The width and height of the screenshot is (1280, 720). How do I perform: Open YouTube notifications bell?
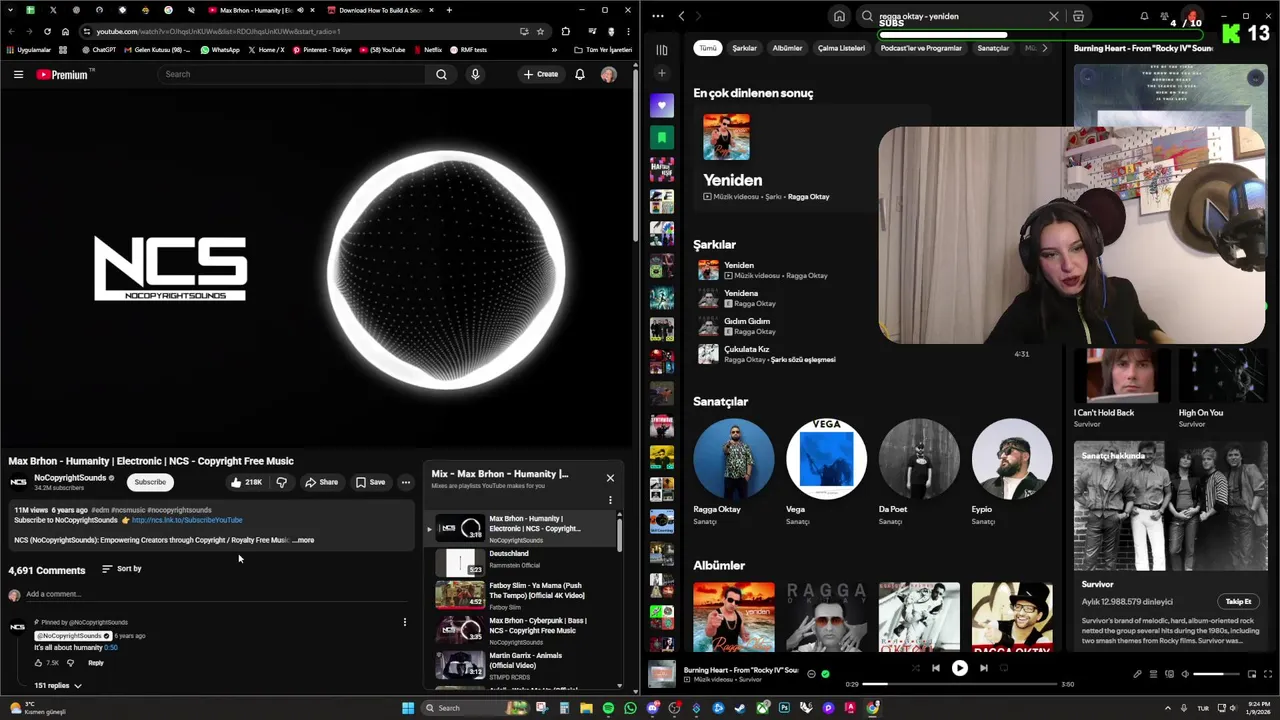(579, 74)
